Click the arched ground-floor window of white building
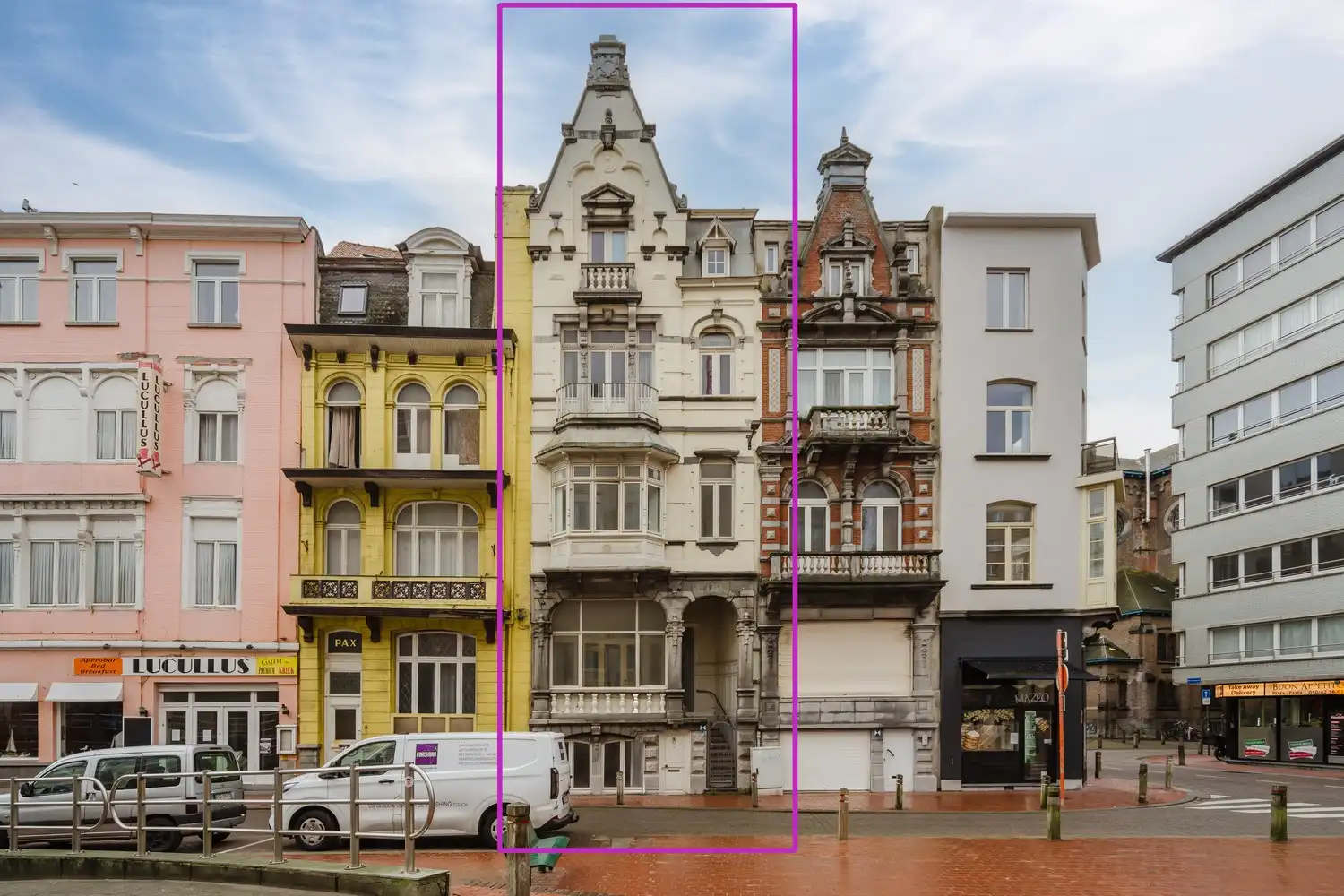The height and width of the screenshot is (896, 1344). point(607,643)
